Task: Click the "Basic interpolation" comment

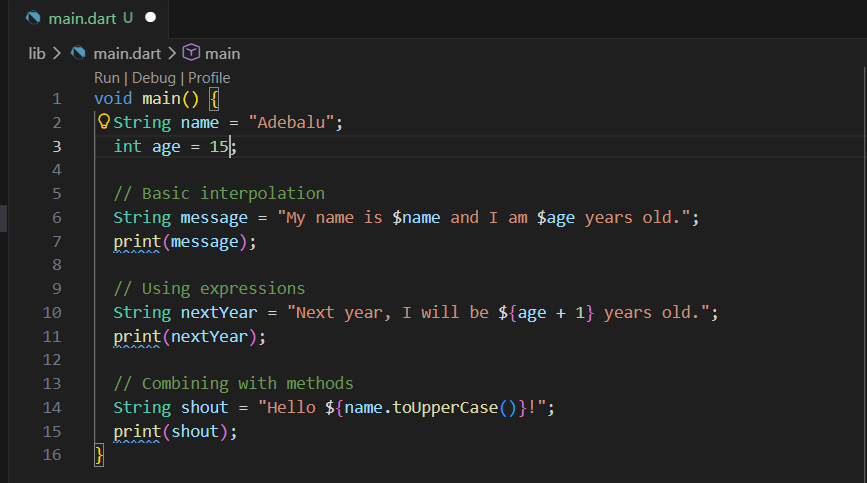Action: click(x=219, y=194)
